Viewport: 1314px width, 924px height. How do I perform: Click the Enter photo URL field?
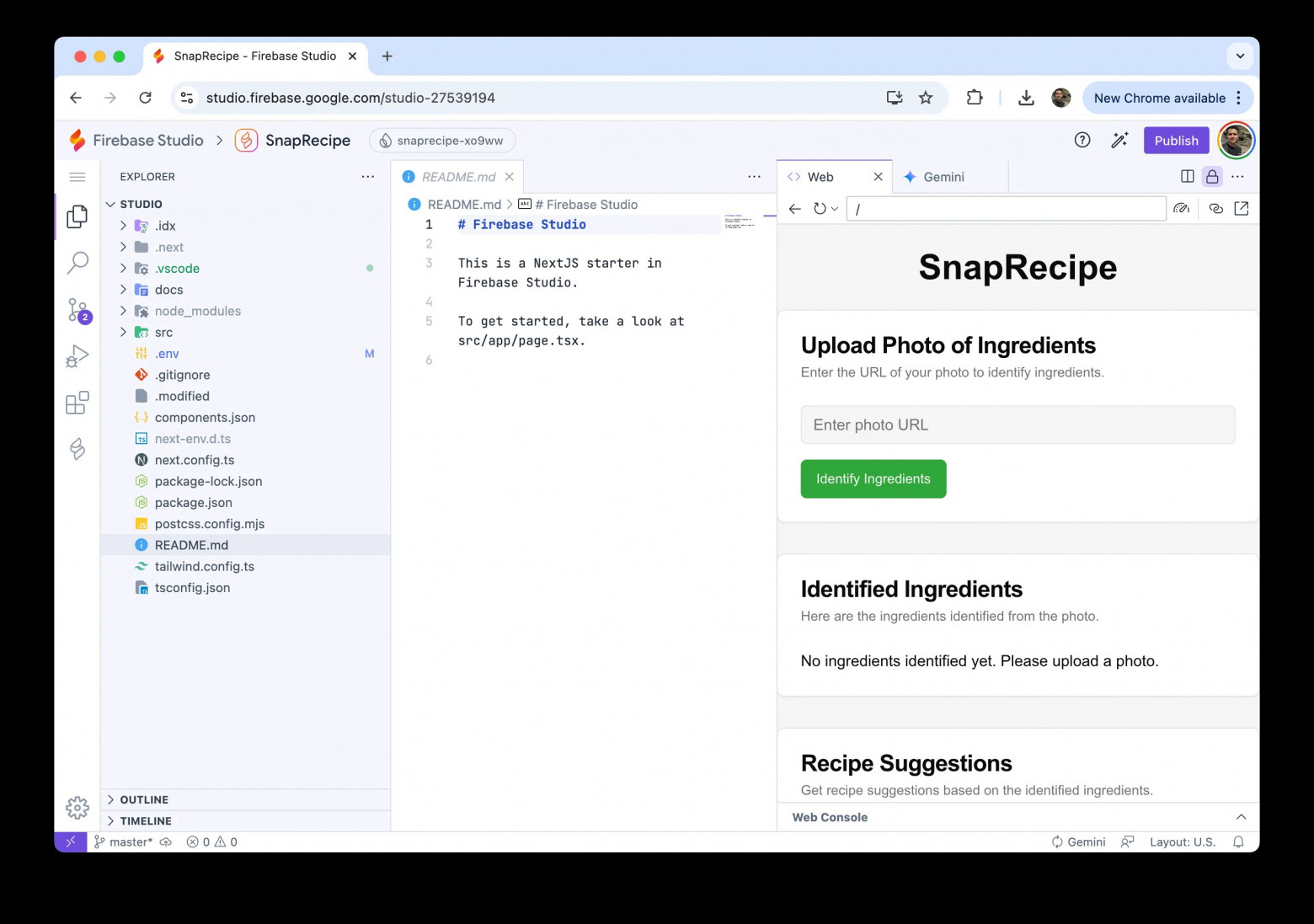click(1018, 425)
